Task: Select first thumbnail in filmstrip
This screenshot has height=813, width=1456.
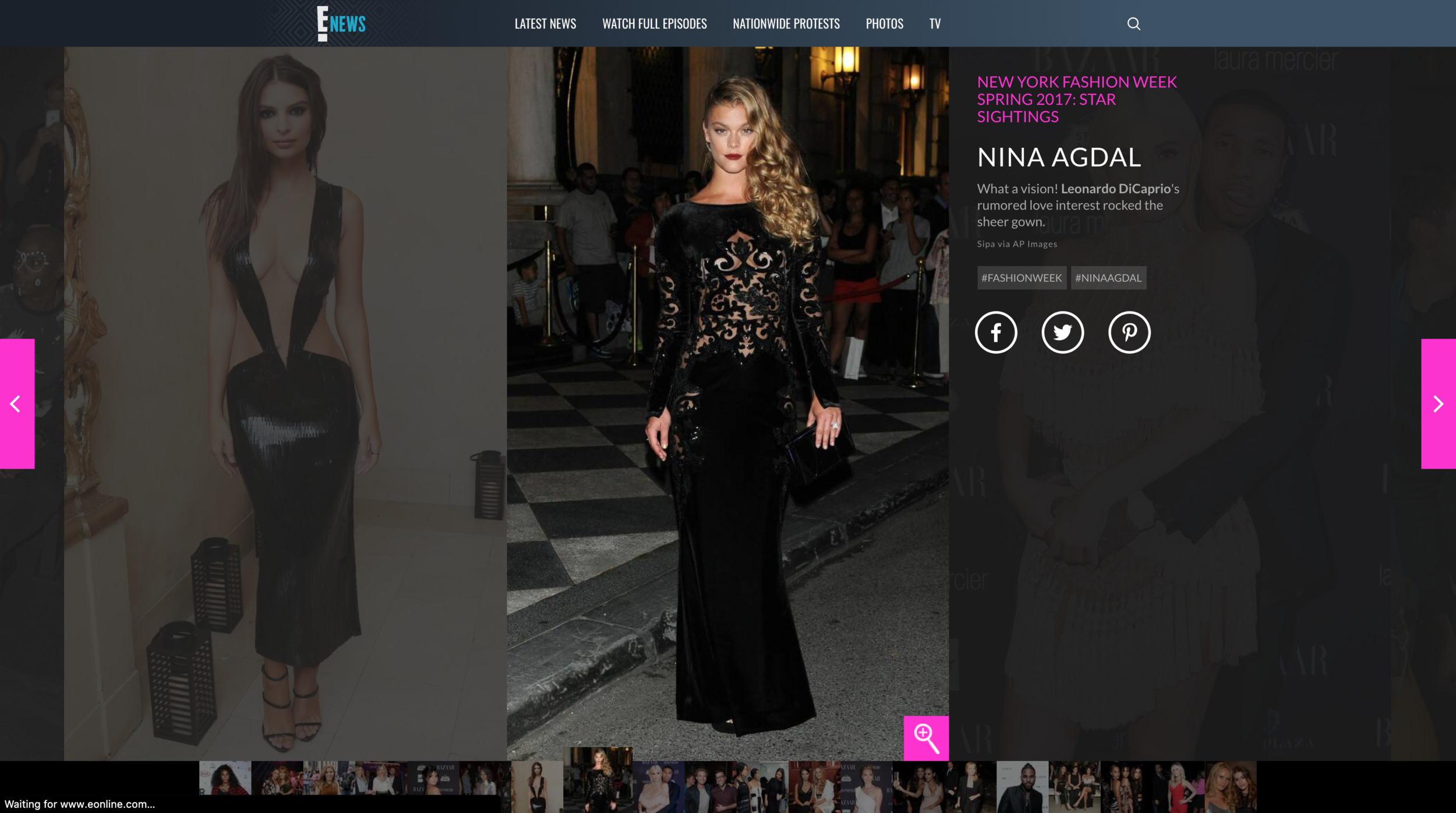Action: 225,777
